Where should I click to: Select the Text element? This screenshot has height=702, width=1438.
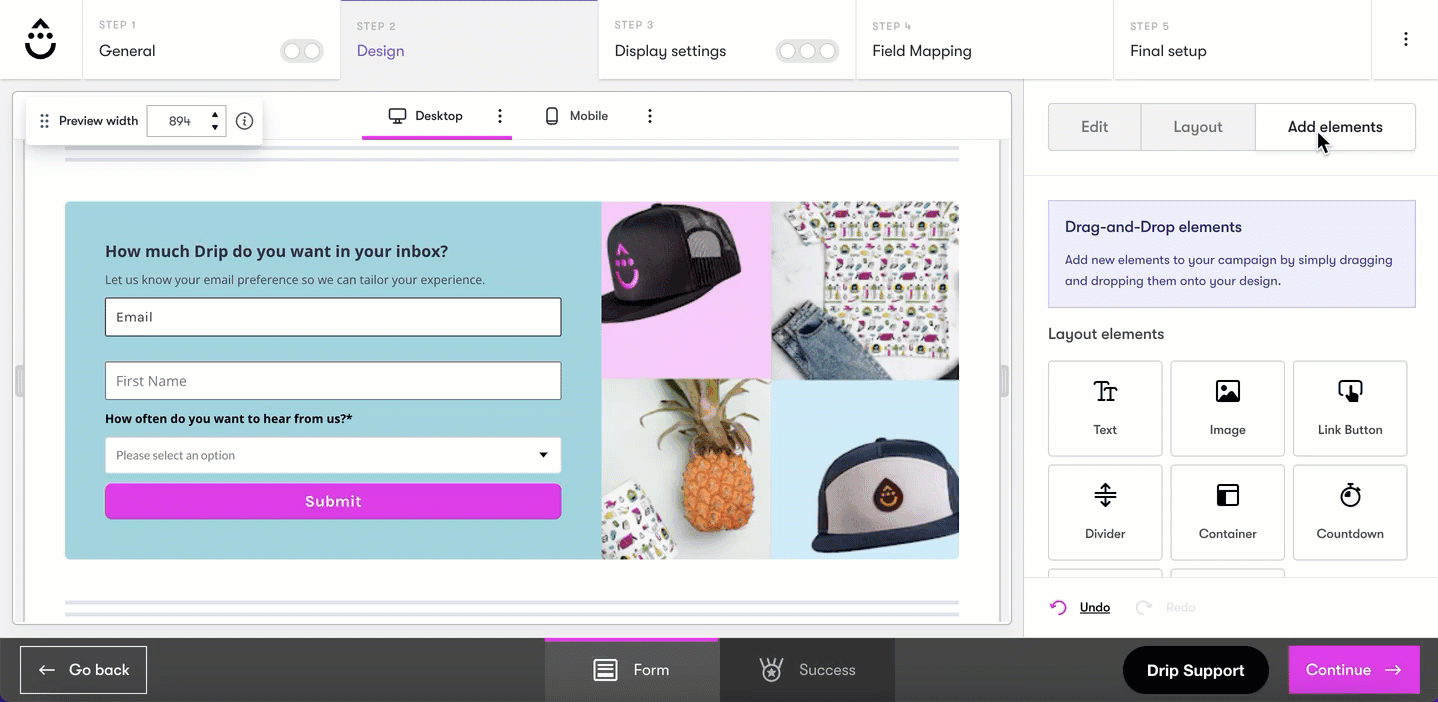click(x=1105, y=408)
